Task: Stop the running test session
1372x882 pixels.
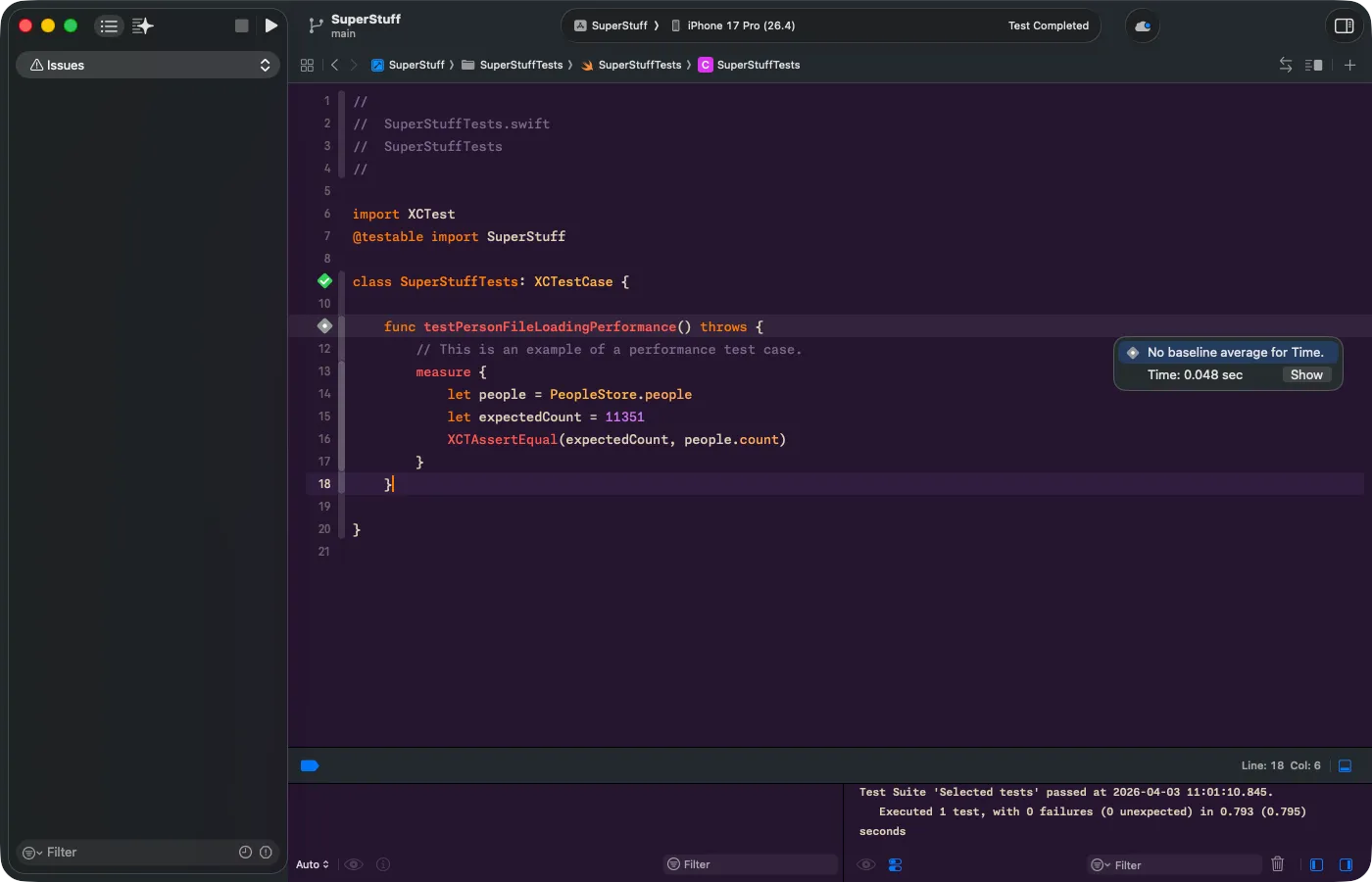Action: (241, 25)
